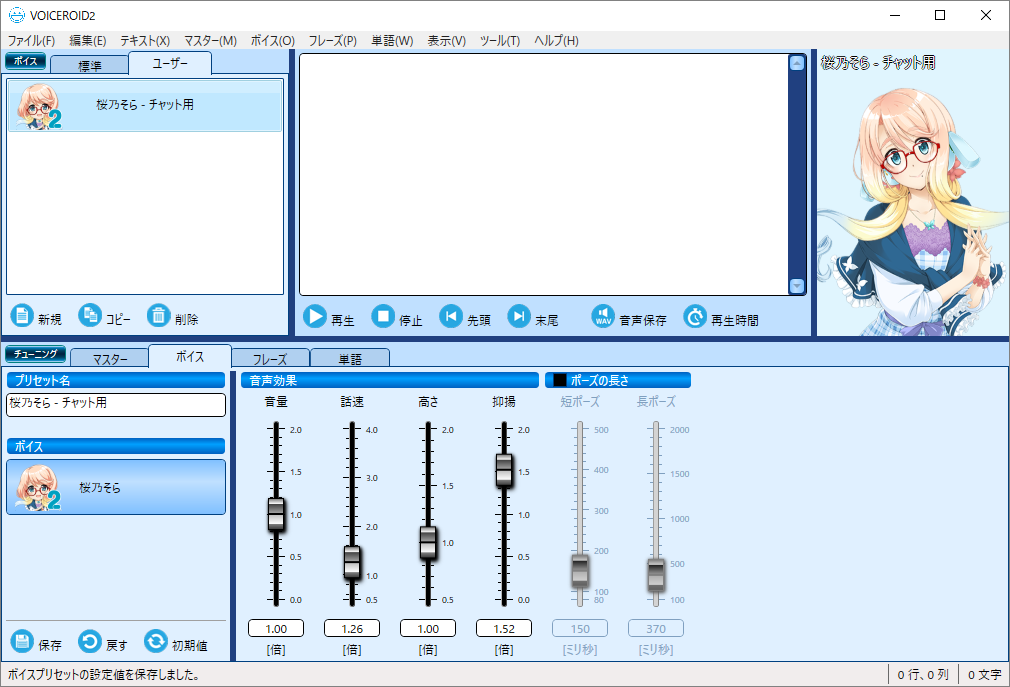Save the preset with 保存 icon
The image size is (1010, 687).
[22, 641]
